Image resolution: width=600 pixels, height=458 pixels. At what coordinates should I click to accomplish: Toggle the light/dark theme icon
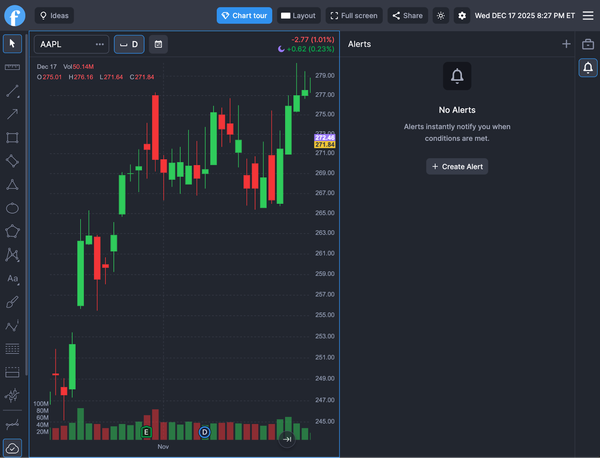tap(440, 16)
